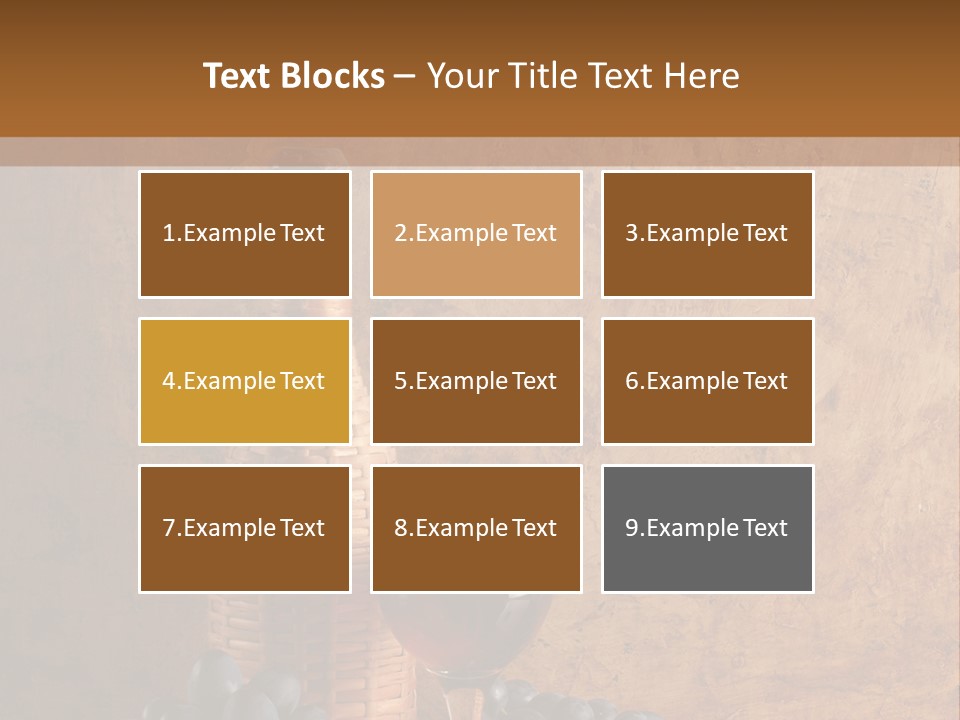
Task: Click the gray faded area left of blocks
Action: pyautogui.click(x=67, y=429)
